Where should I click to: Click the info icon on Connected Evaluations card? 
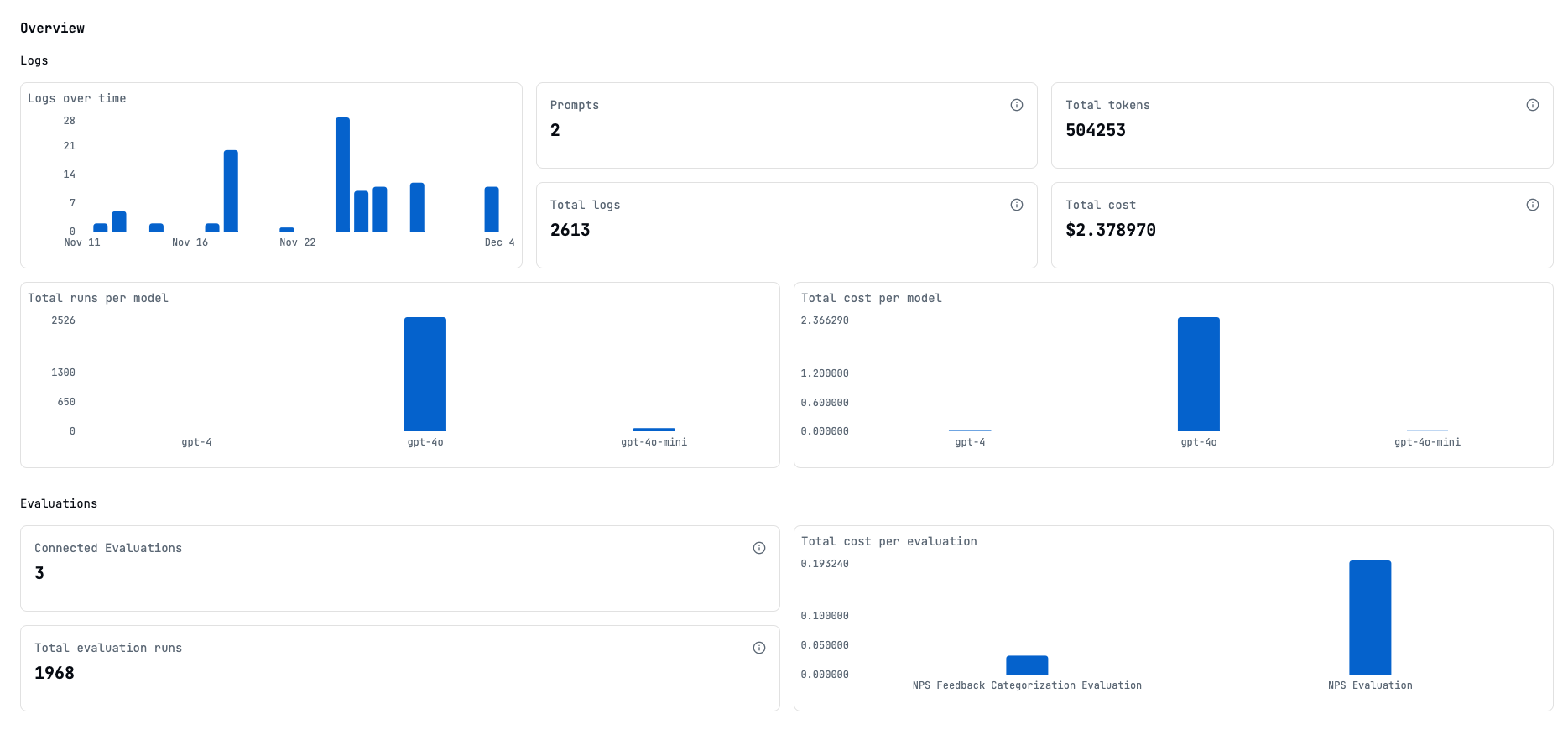tap(758, 548)
